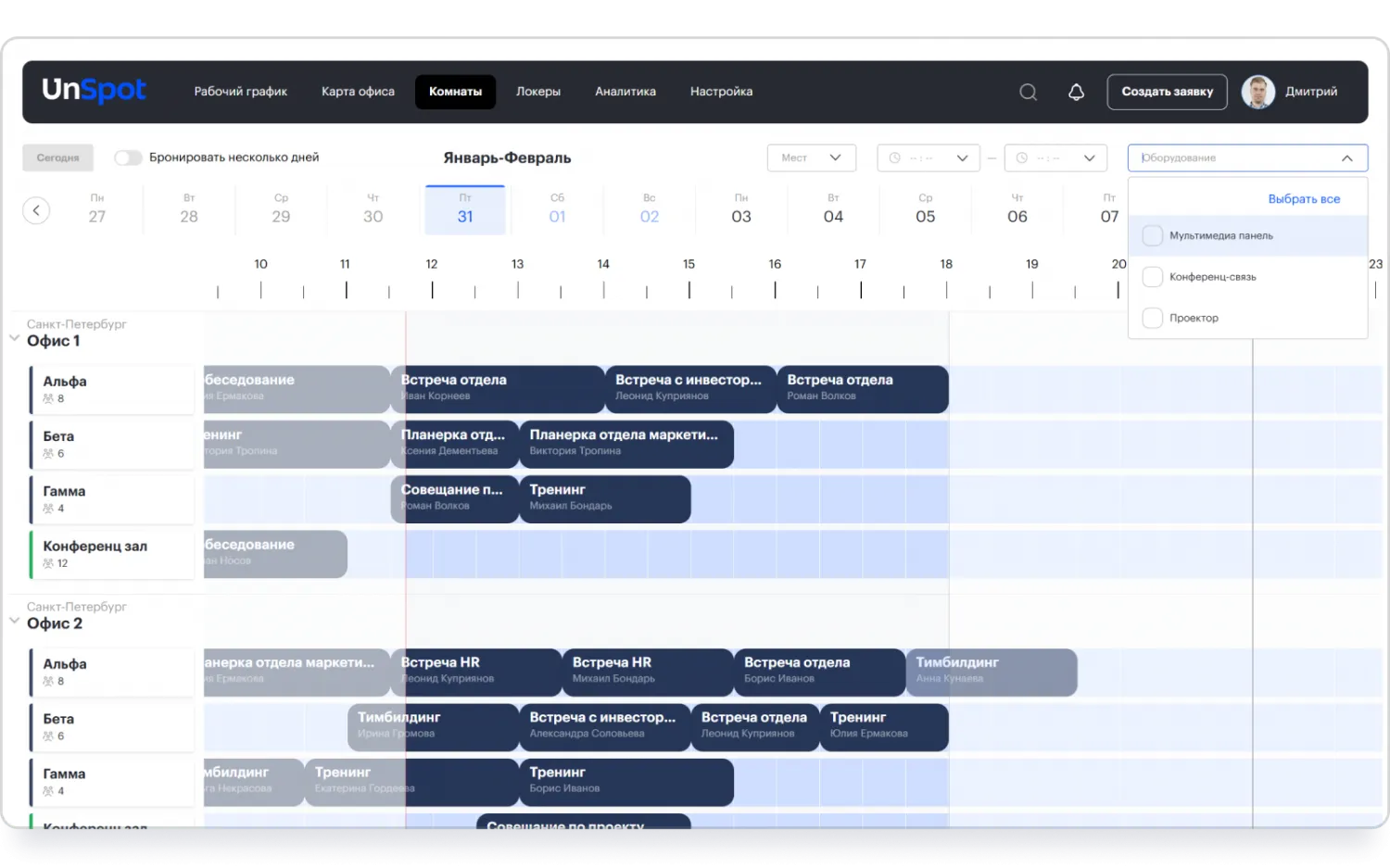
Task: Click capacity icon under Альфа in Офис 1
Action: [48, 399]
